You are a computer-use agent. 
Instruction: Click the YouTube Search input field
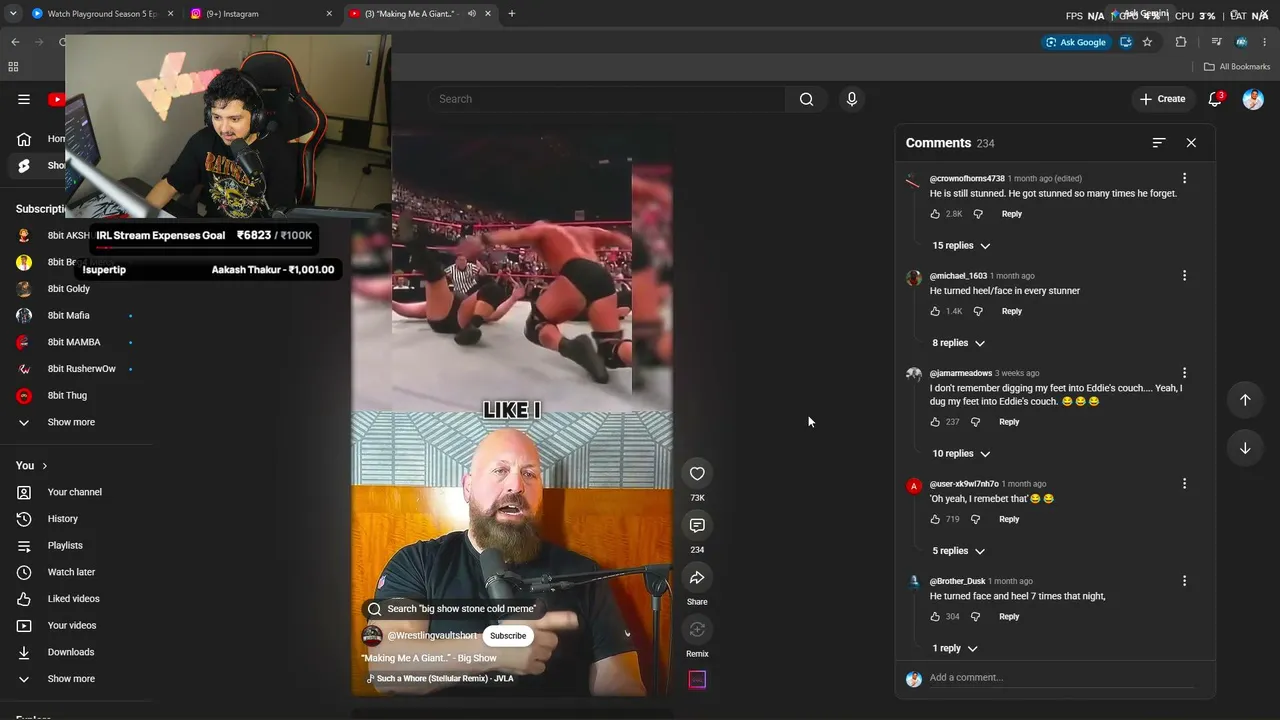(607, 99)
